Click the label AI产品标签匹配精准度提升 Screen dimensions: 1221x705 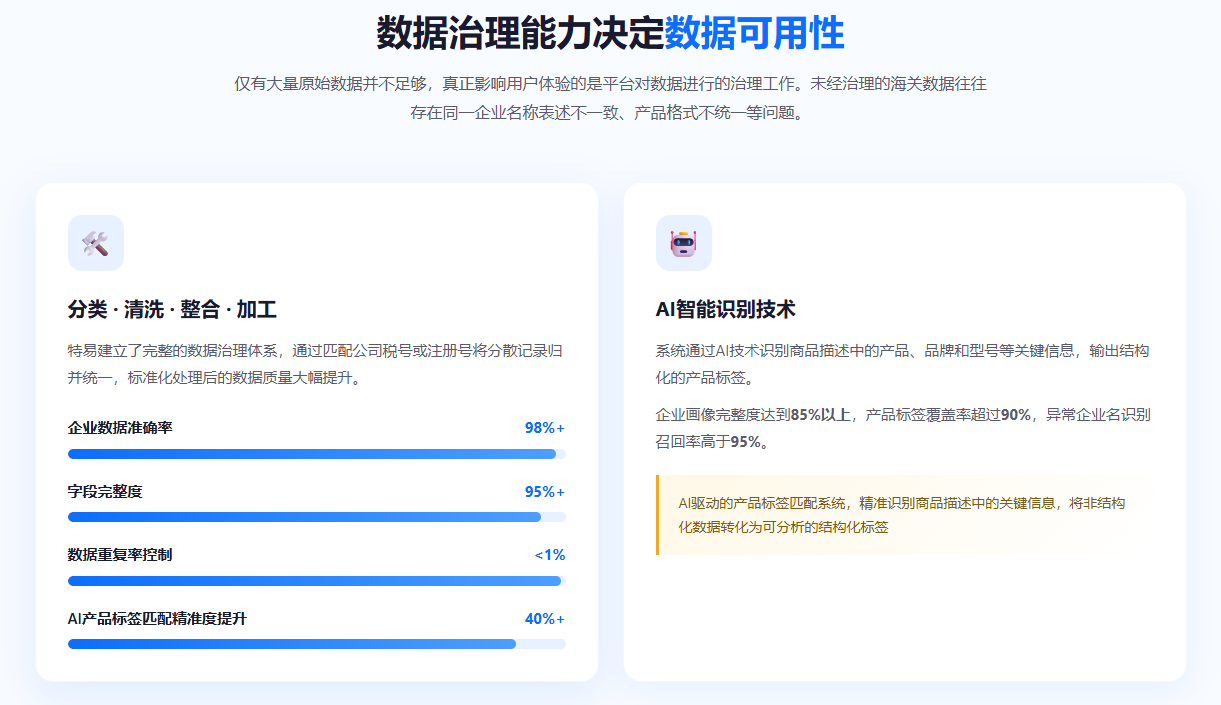(157, 619)
